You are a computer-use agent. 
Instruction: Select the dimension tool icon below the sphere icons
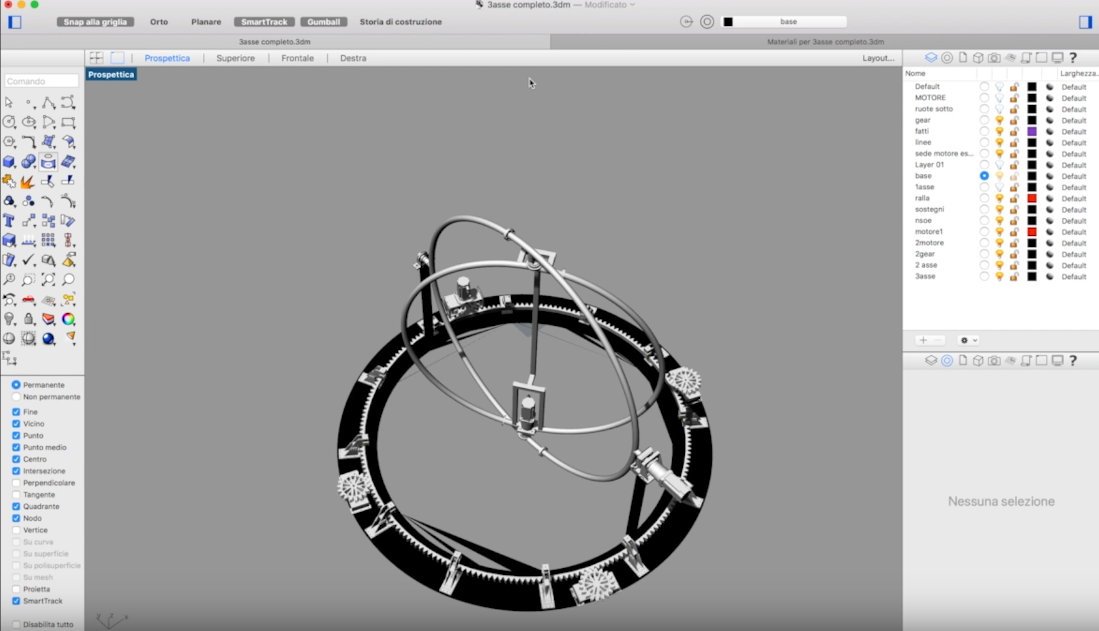coord(10,359)
